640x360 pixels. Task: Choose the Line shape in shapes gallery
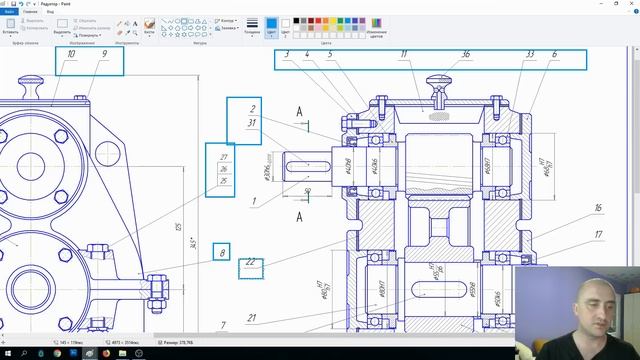point(163,21)
